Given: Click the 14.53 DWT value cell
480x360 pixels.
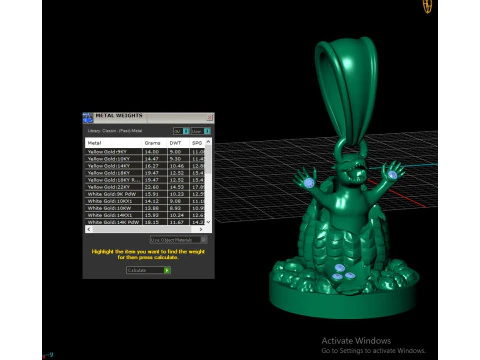Looking at the screenshot, I should 178,187.
